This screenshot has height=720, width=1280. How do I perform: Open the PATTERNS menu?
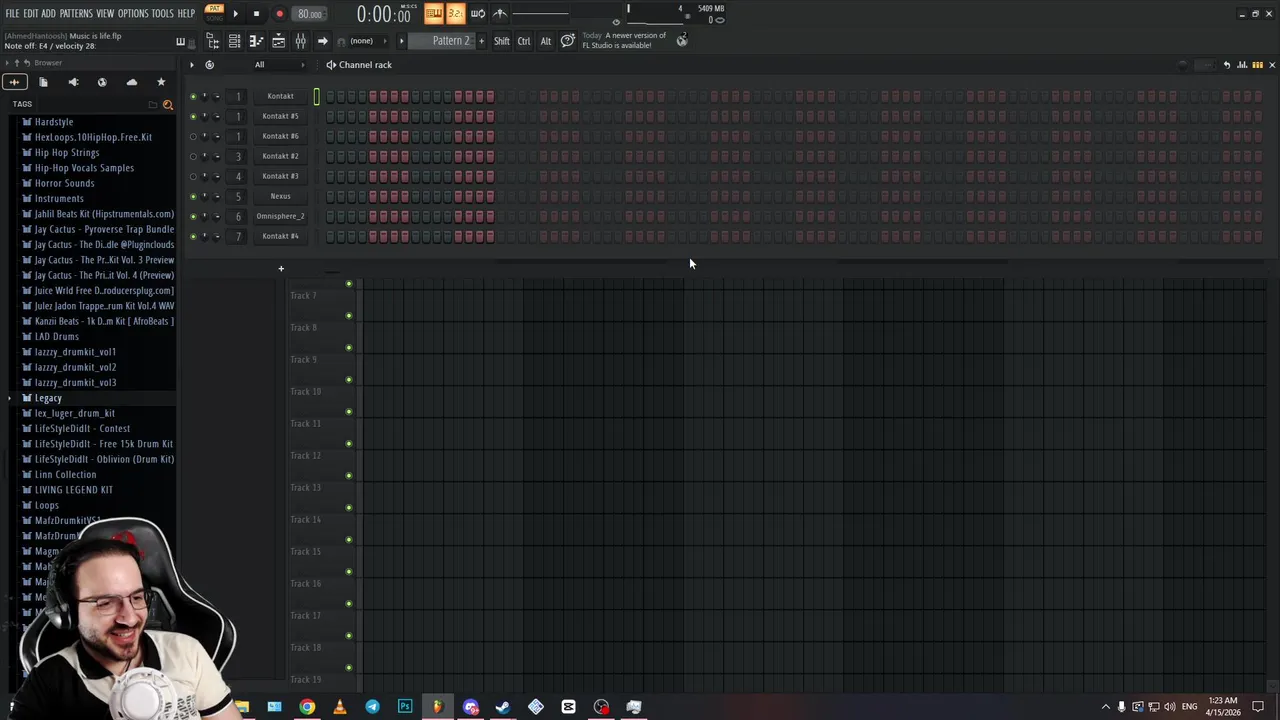point(76,13)
